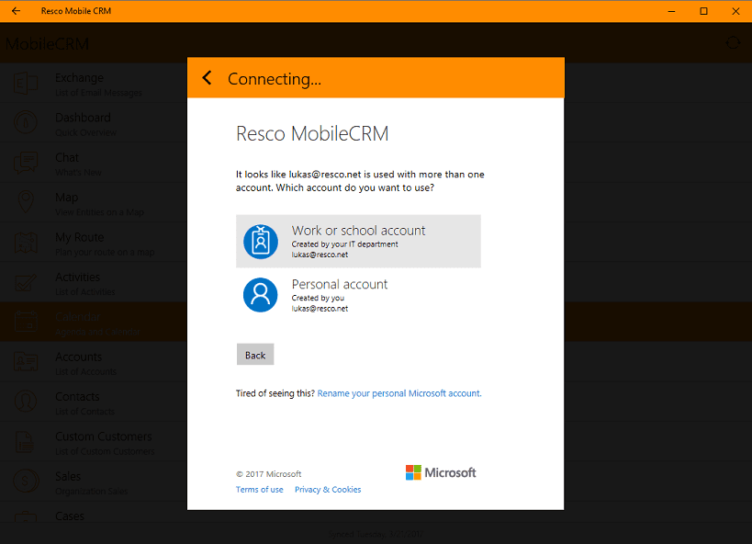The image size is (752, 544).
Task: Open the Accounts card icon in background
Action: [x=26, y=362]
